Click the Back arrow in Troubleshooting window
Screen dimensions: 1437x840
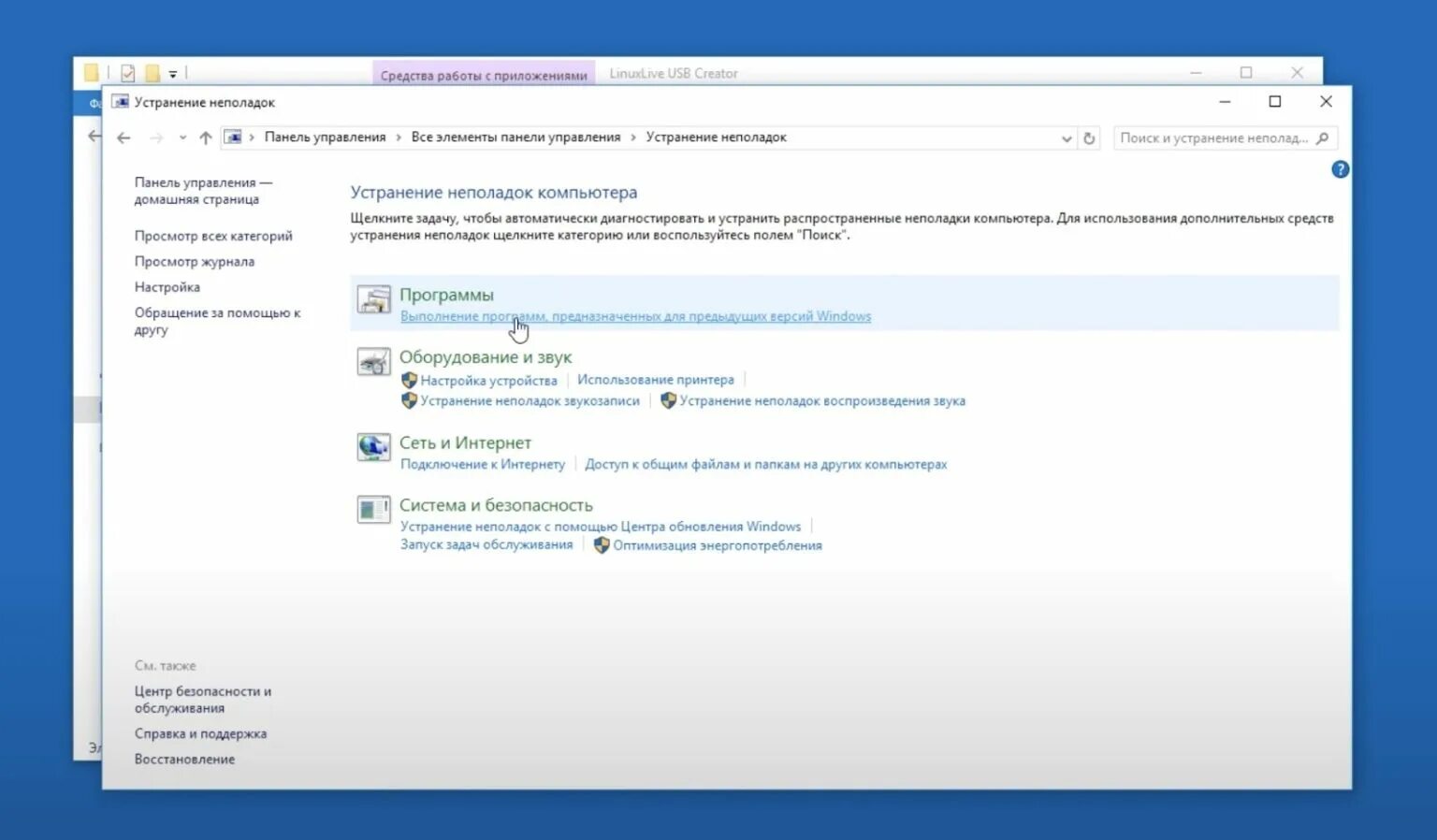pos(123,138)
